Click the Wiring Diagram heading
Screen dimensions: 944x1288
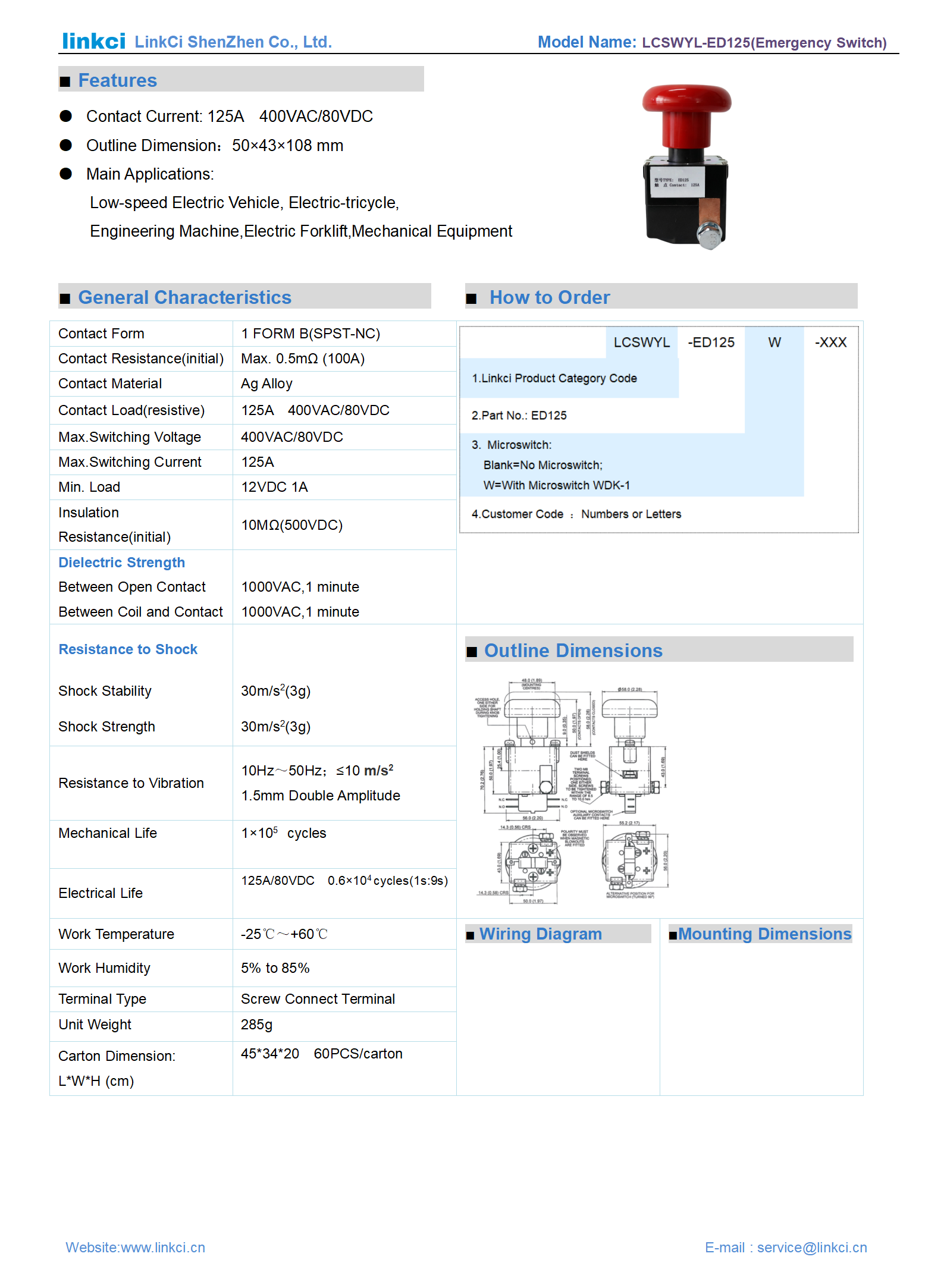(x=540, y=934)
